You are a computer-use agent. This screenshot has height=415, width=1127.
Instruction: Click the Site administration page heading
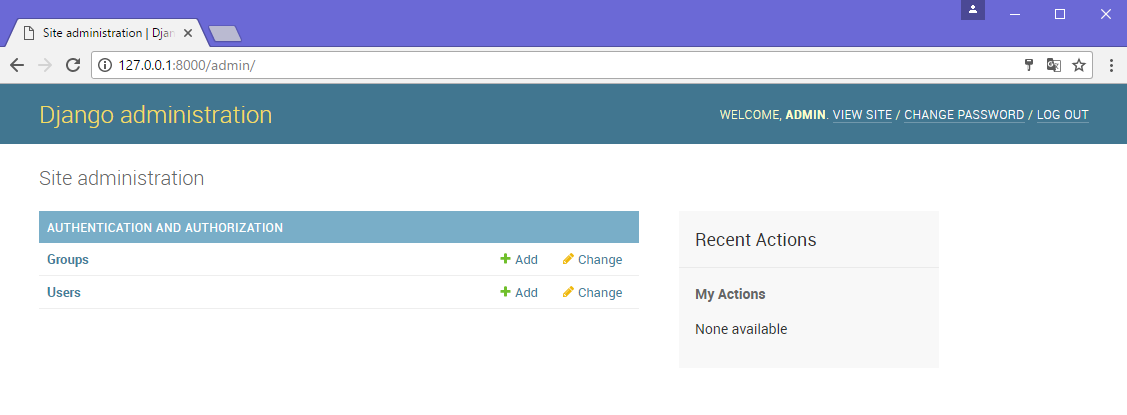[x=121, y=178]
